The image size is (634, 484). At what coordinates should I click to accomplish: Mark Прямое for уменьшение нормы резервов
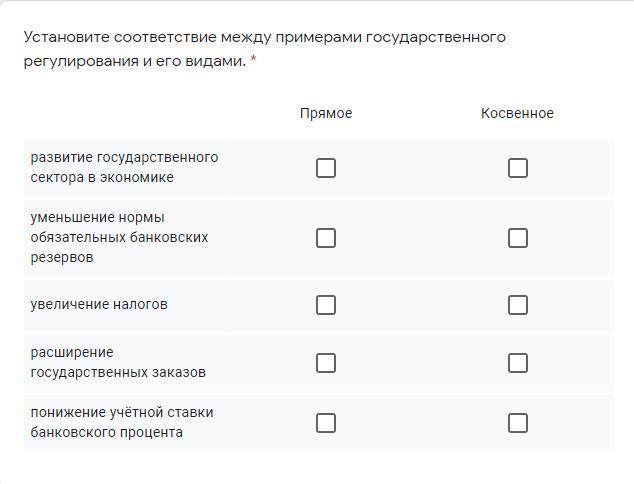[x=326, y=238]
